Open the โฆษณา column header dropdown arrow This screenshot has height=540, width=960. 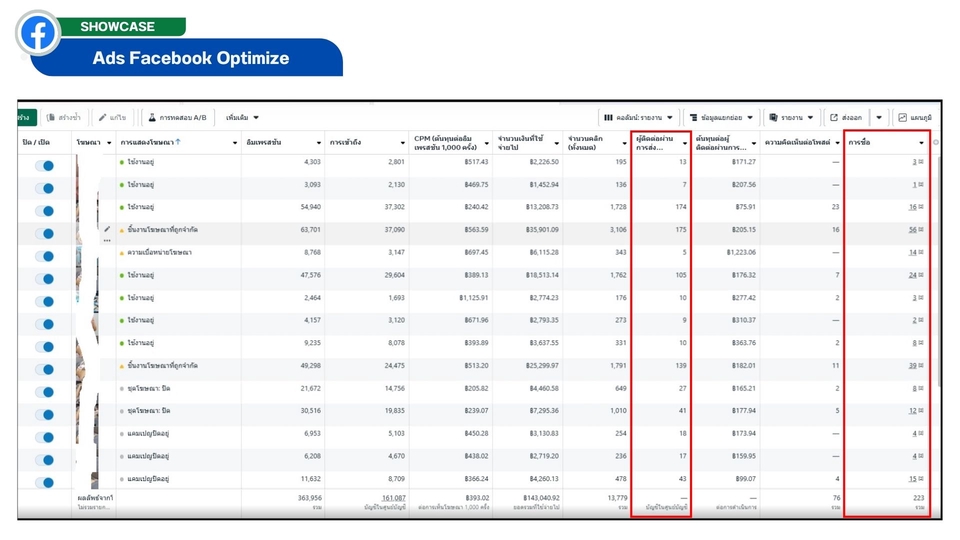click(x=109, y=143)
